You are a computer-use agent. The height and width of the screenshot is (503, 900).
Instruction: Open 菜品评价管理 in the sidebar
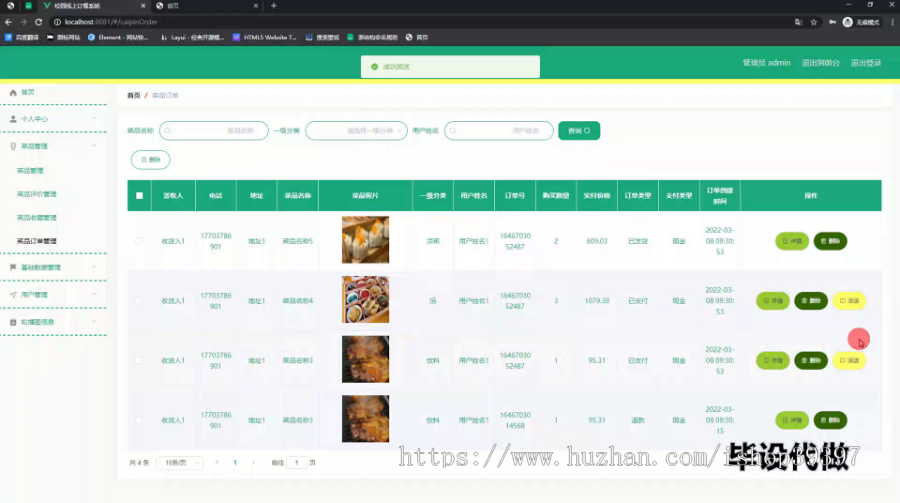tap(37, 194)
